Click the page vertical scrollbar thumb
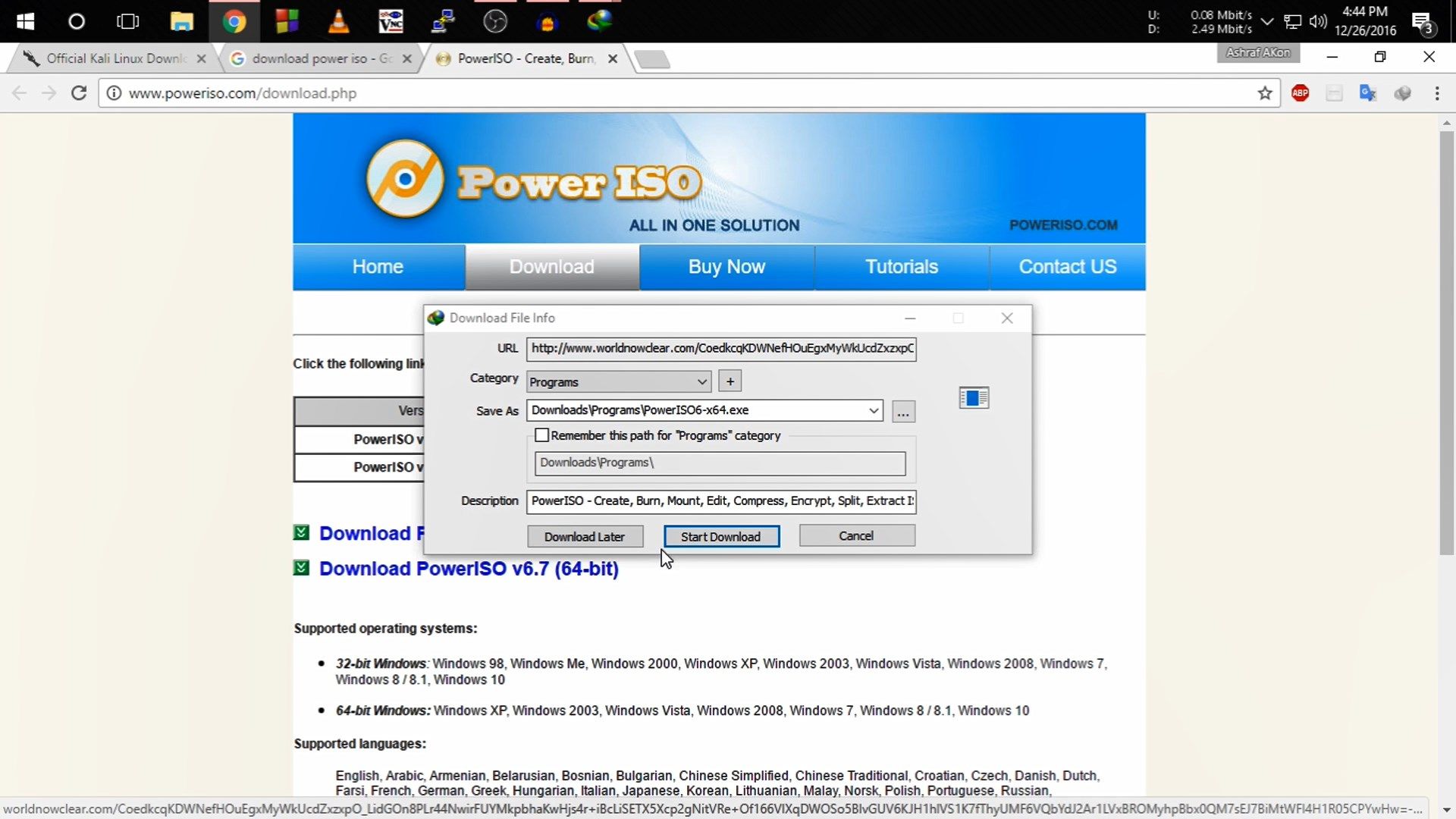The image size is (1456, 819). coord(1446,341)
